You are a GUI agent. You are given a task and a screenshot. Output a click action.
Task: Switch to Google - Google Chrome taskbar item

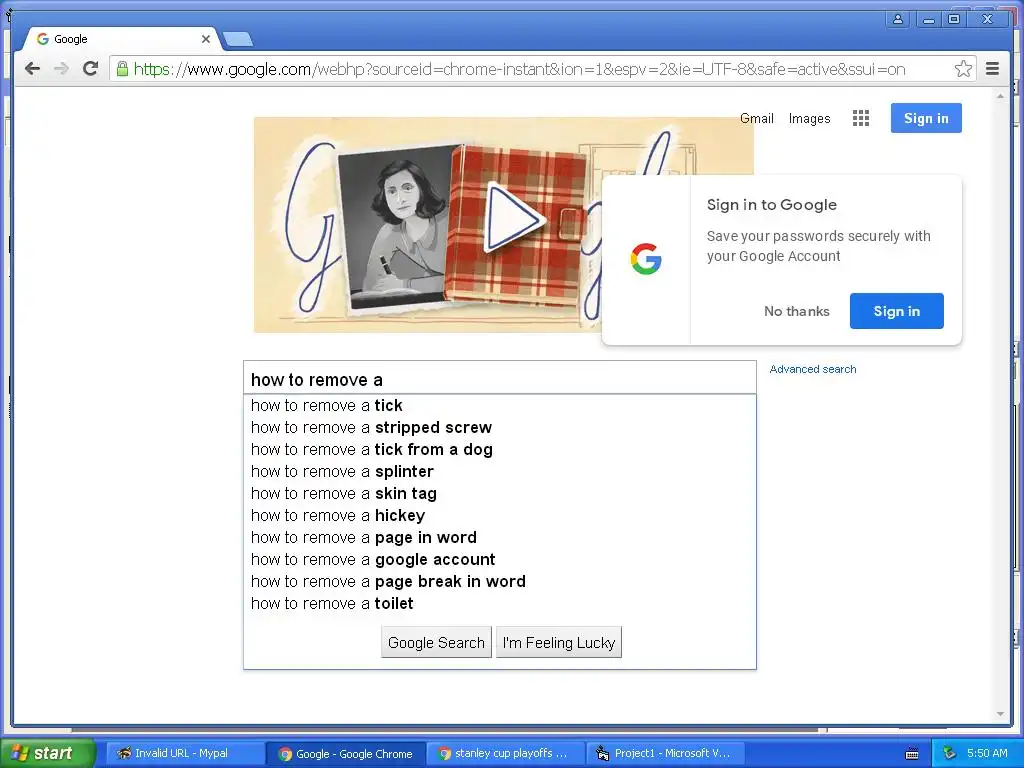coord(345,754)
